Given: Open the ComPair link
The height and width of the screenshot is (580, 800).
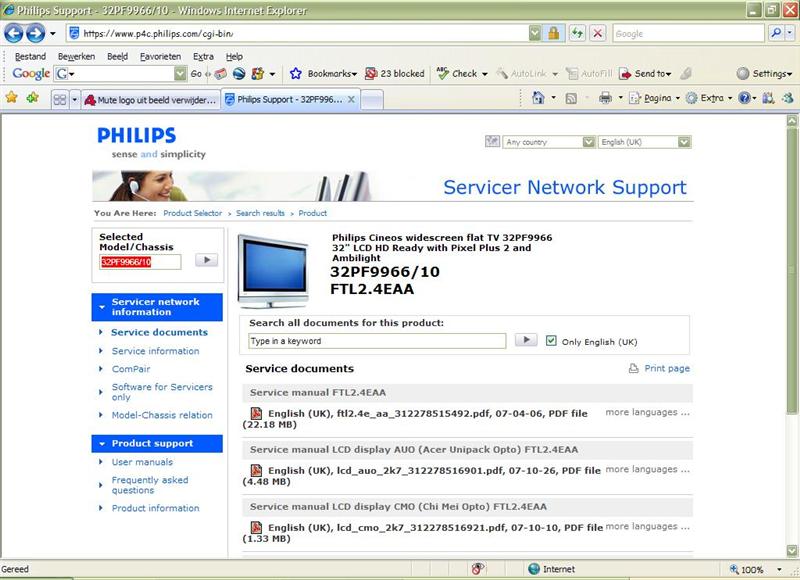Looking at the screenshot, I should tap(131, 369).
